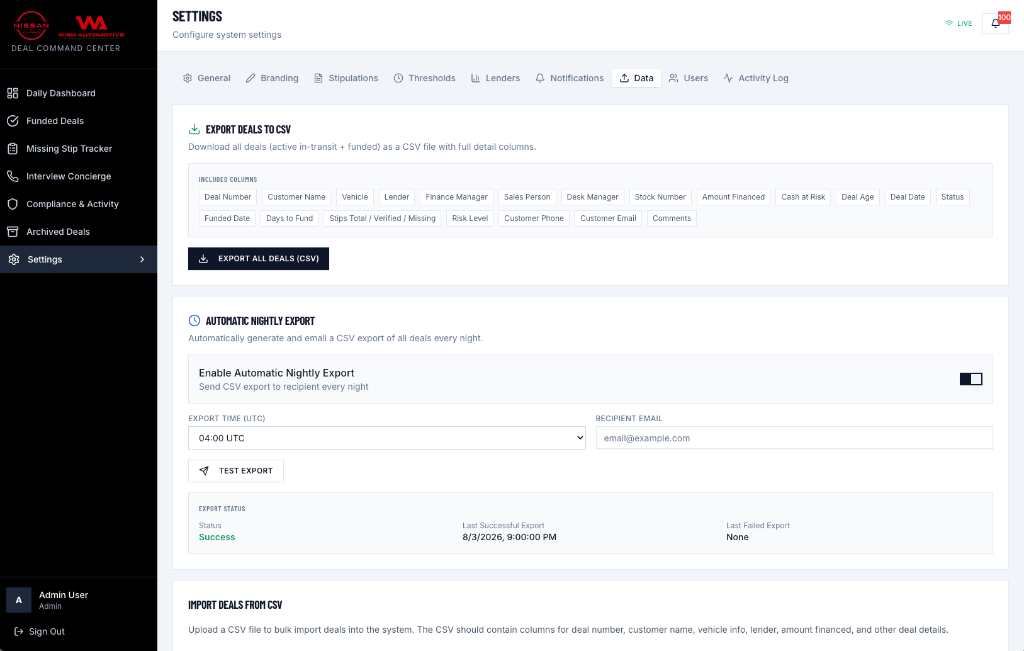Screen dimensions: 1024x651
Task: Click the Last Successful Export date value
Action: [509, 537]
